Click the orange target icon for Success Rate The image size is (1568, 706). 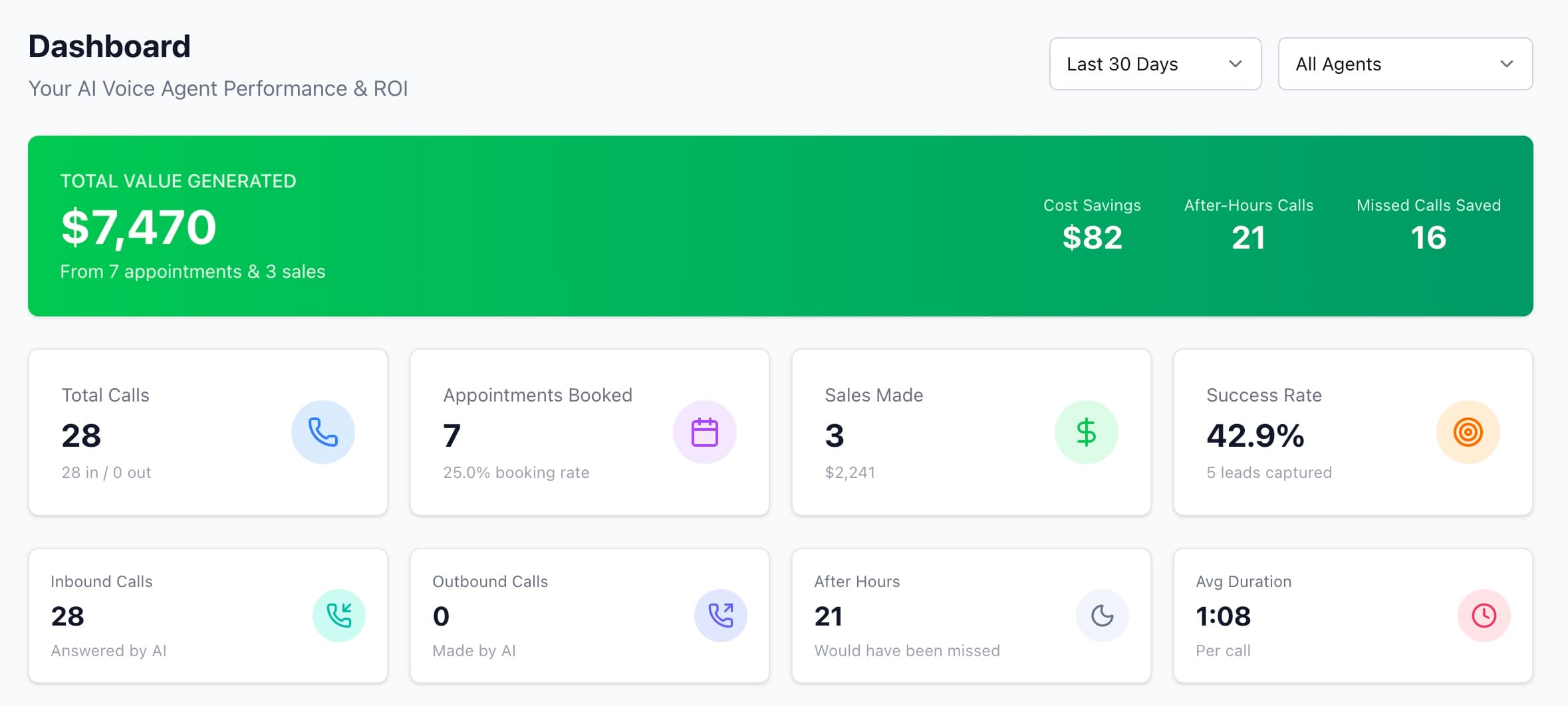(1468, 431)
